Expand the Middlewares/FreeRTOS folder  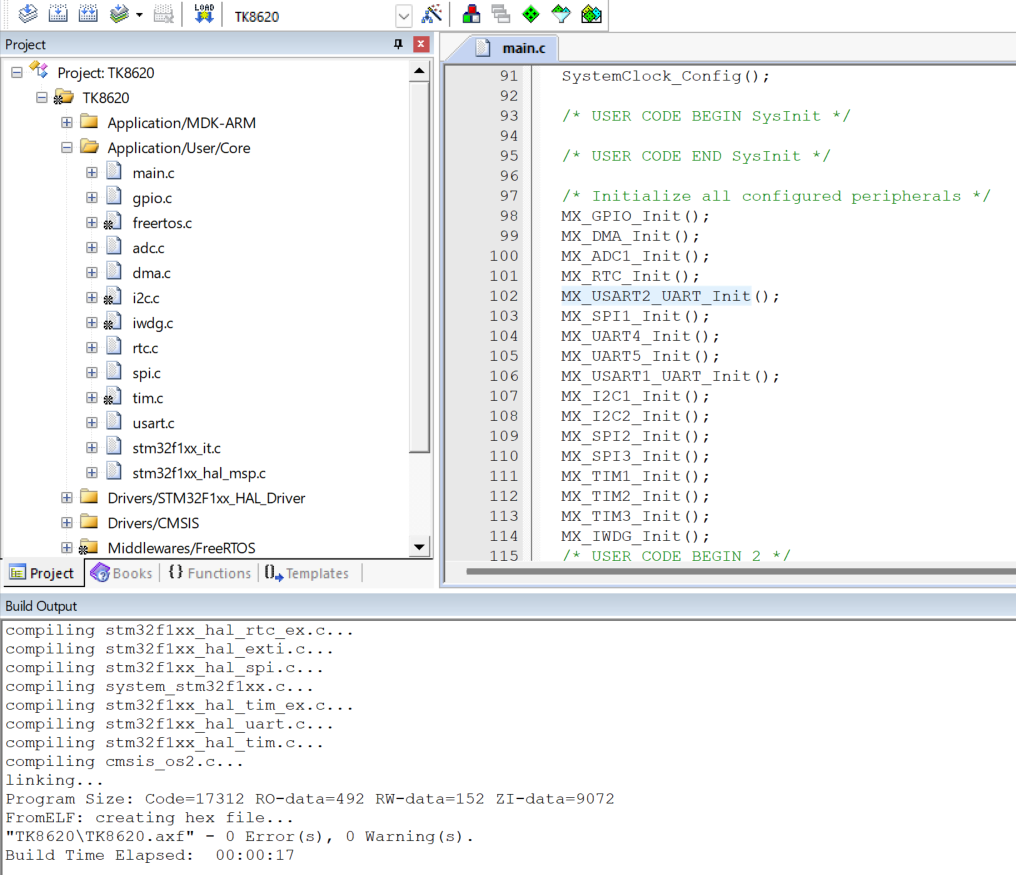[67, 547]
